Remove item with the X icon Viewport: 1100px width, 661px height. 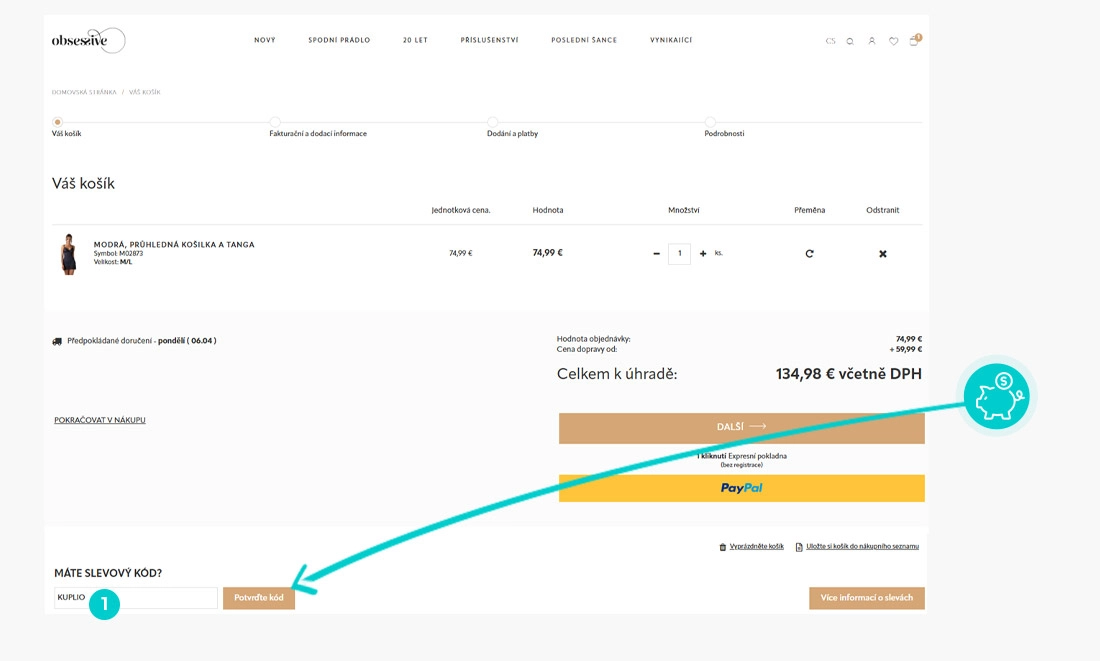883,254
